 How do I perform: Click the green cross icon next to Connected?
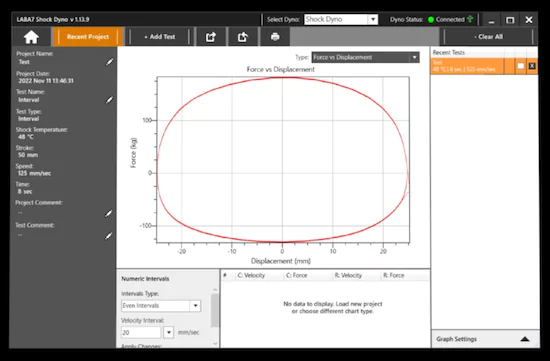click(470, 19)
